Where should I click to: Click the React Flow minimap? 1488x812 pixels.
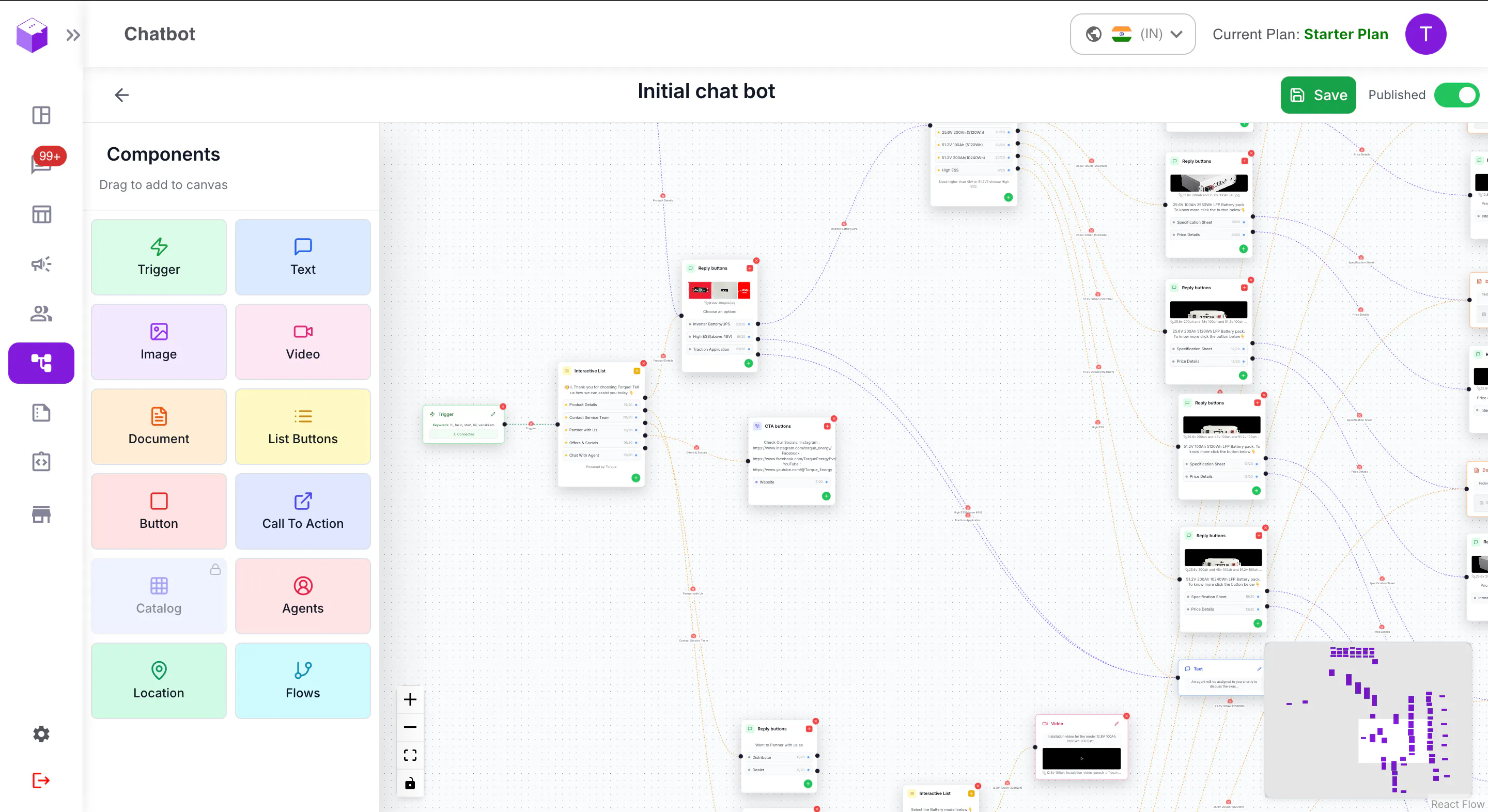click(x=1368, y=720)
